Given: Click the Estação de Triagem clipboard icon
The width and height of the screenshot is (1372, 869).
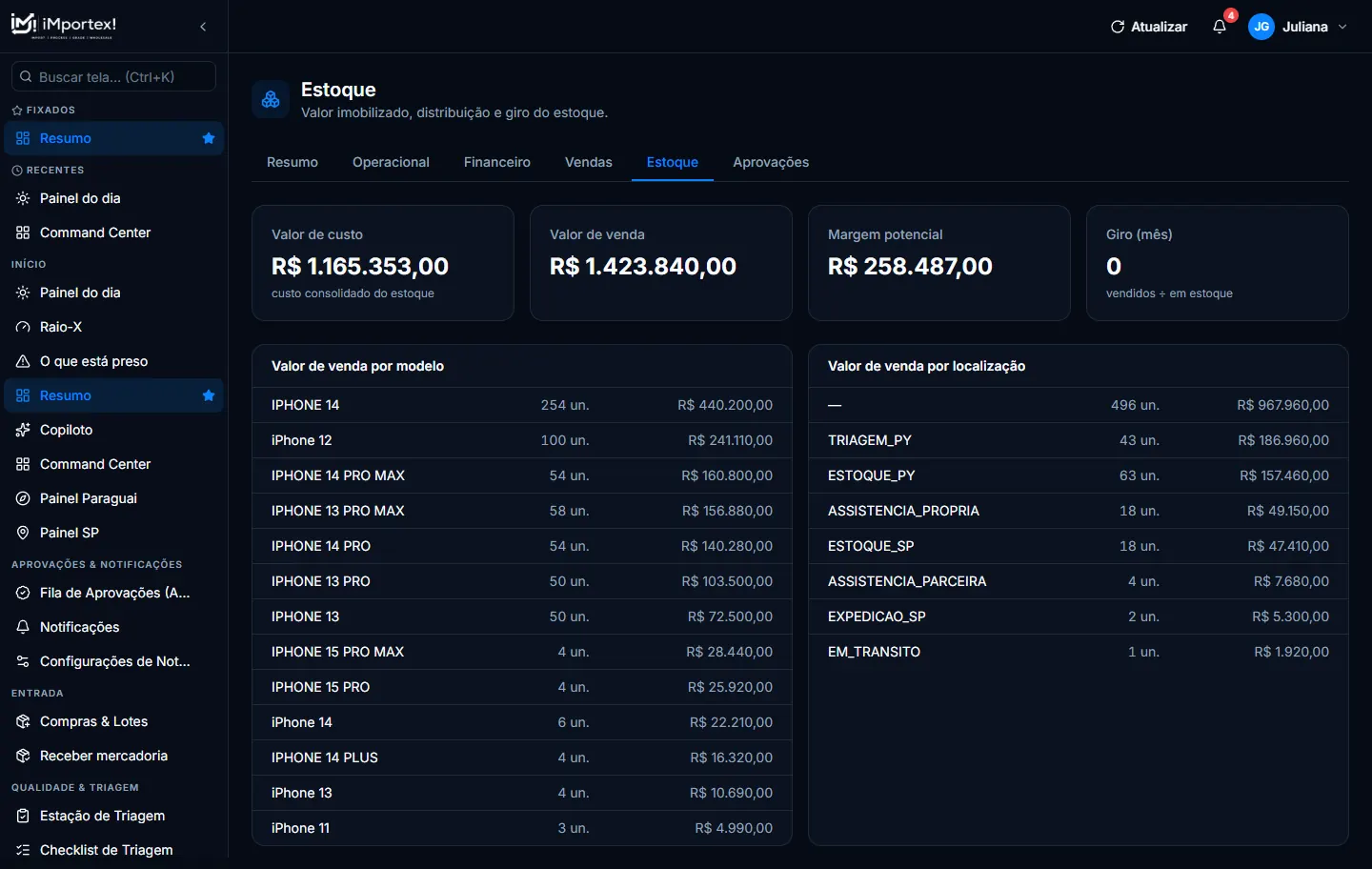Looking at the screenshot, I should (x=23, y=816).
